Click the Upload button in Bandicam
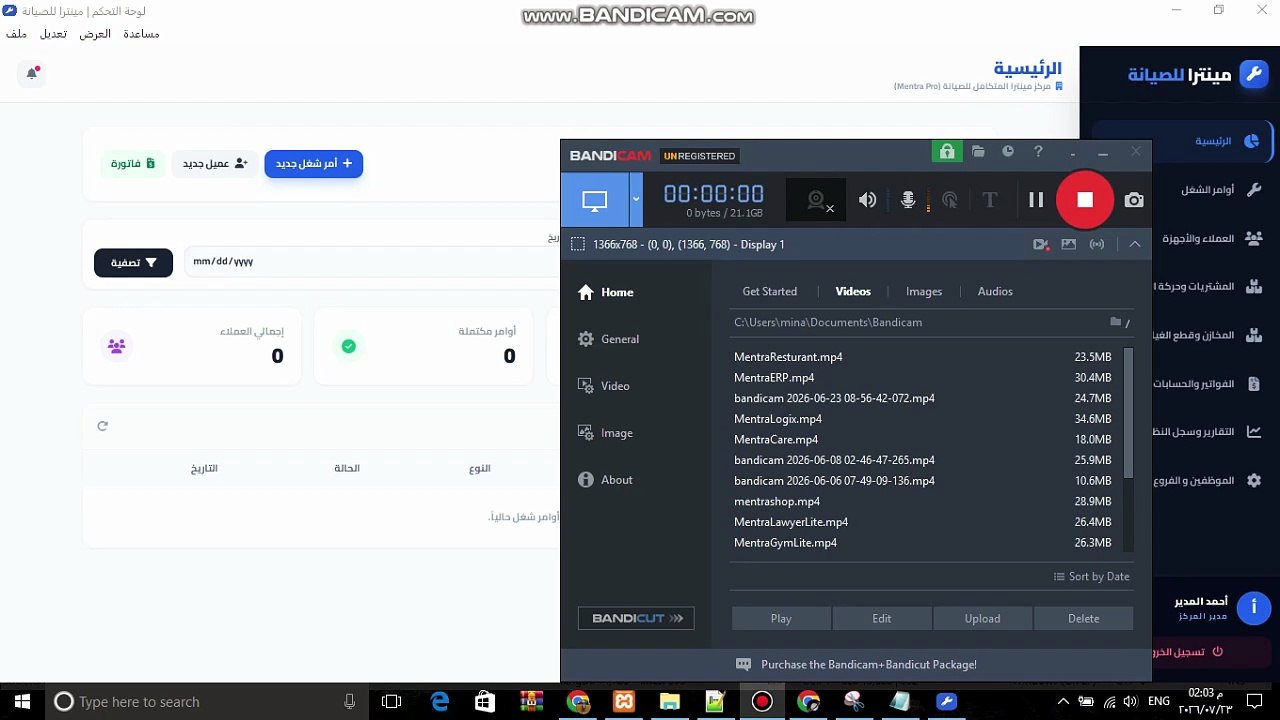 pos(982,619)
